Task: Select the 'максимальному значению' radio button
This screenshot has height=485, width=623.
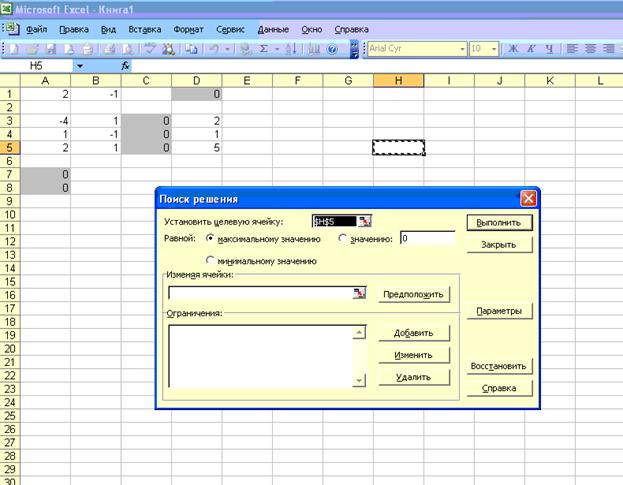Action: (x=210, y=239)
